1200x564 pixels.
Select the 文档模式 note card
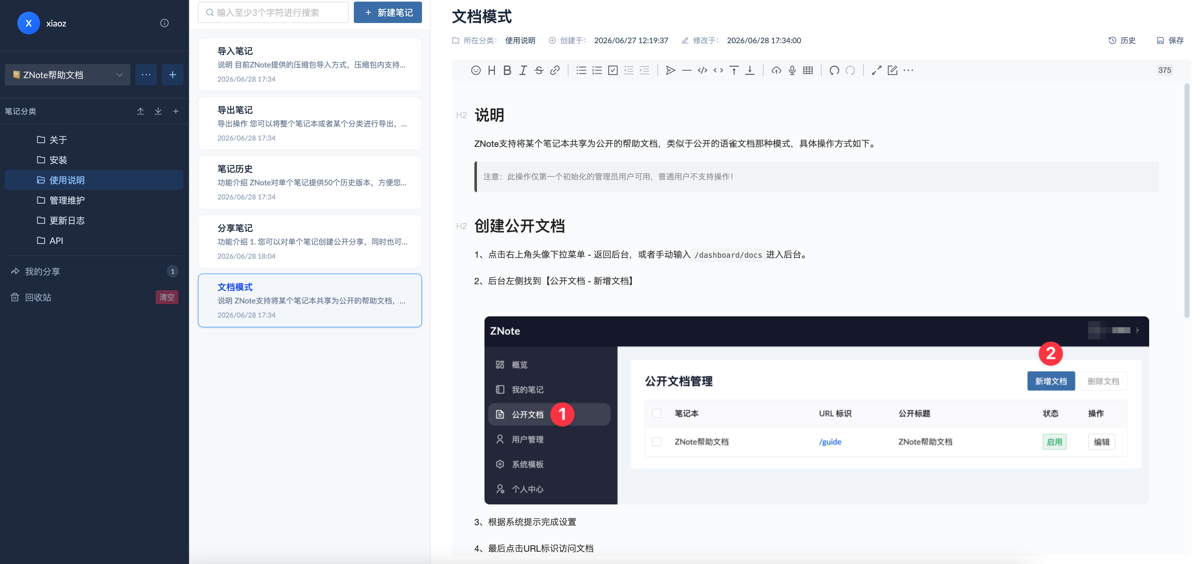pyautogui.click(x=310, y=300)
